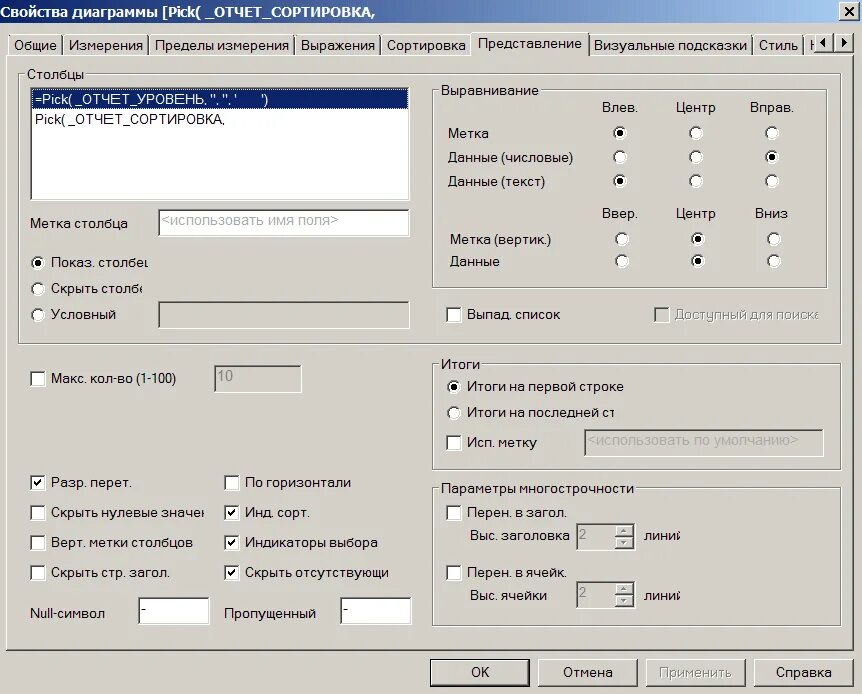Viewport: 862px width, 694px height.
Task: Click the Справка button
Action: coord(803,672)
